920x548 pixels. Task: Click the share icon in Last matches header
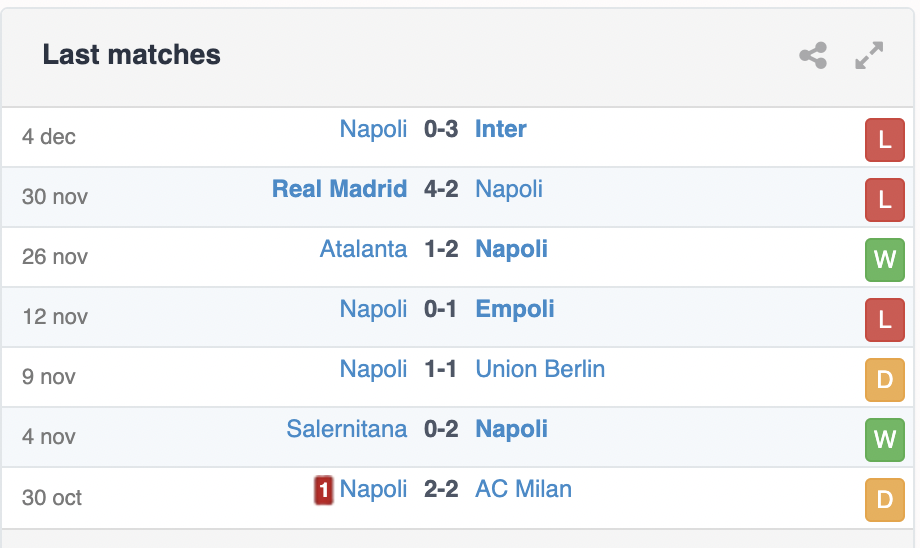coord(813,56)
